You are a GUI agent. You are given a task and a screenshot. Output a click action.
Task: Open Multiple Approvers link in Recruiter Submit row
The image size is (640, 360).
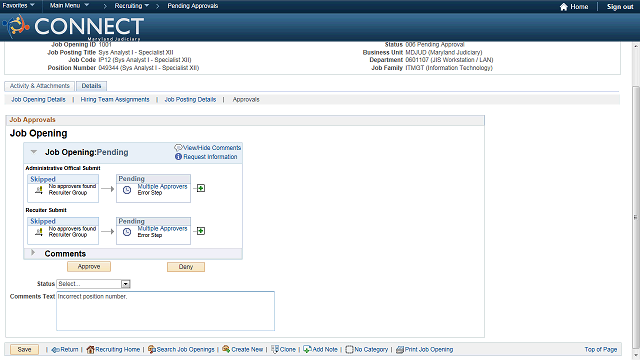(x=162, y=229)
